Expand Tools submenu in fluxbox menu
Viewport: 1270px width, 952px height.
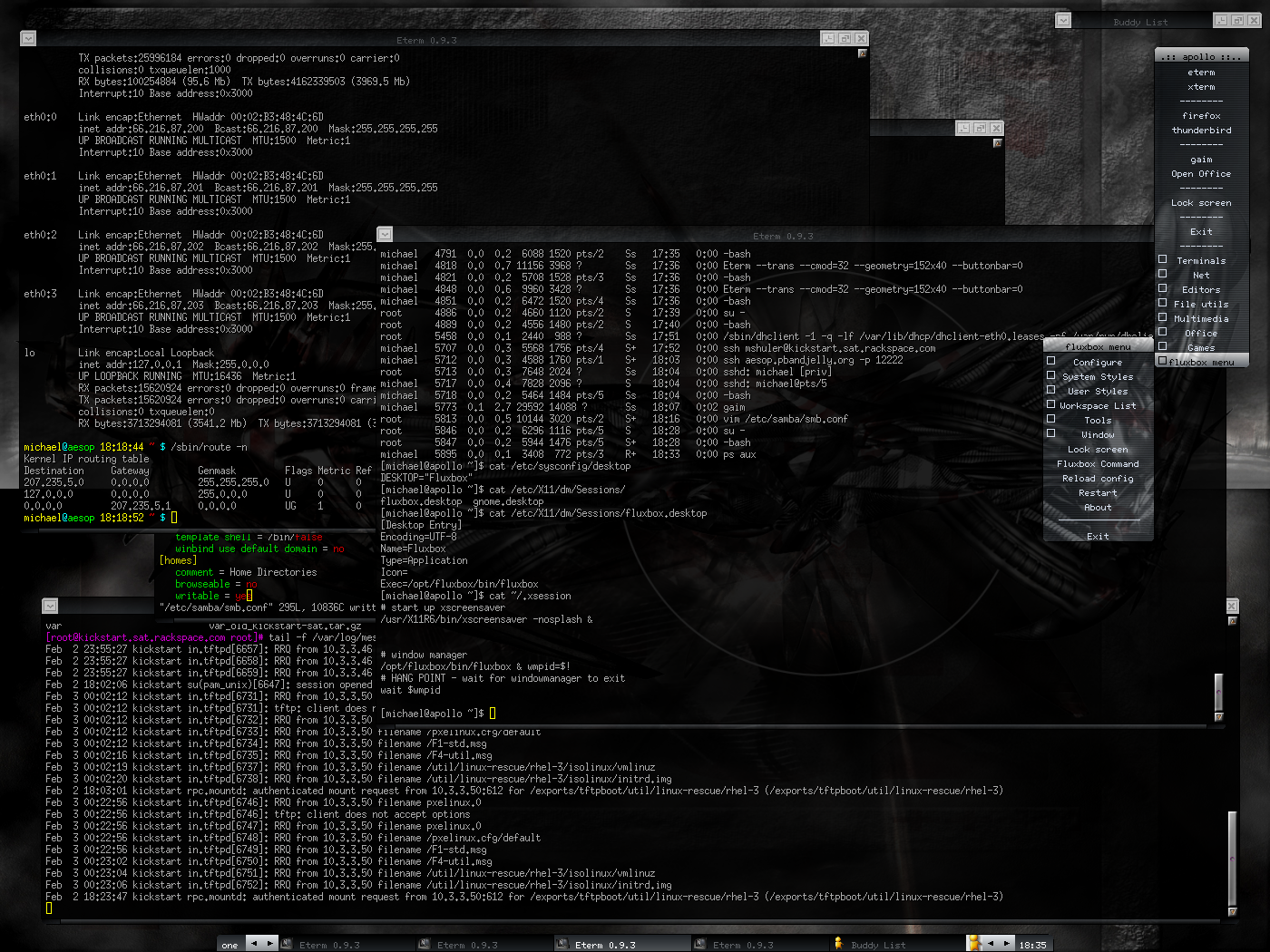1098,420
